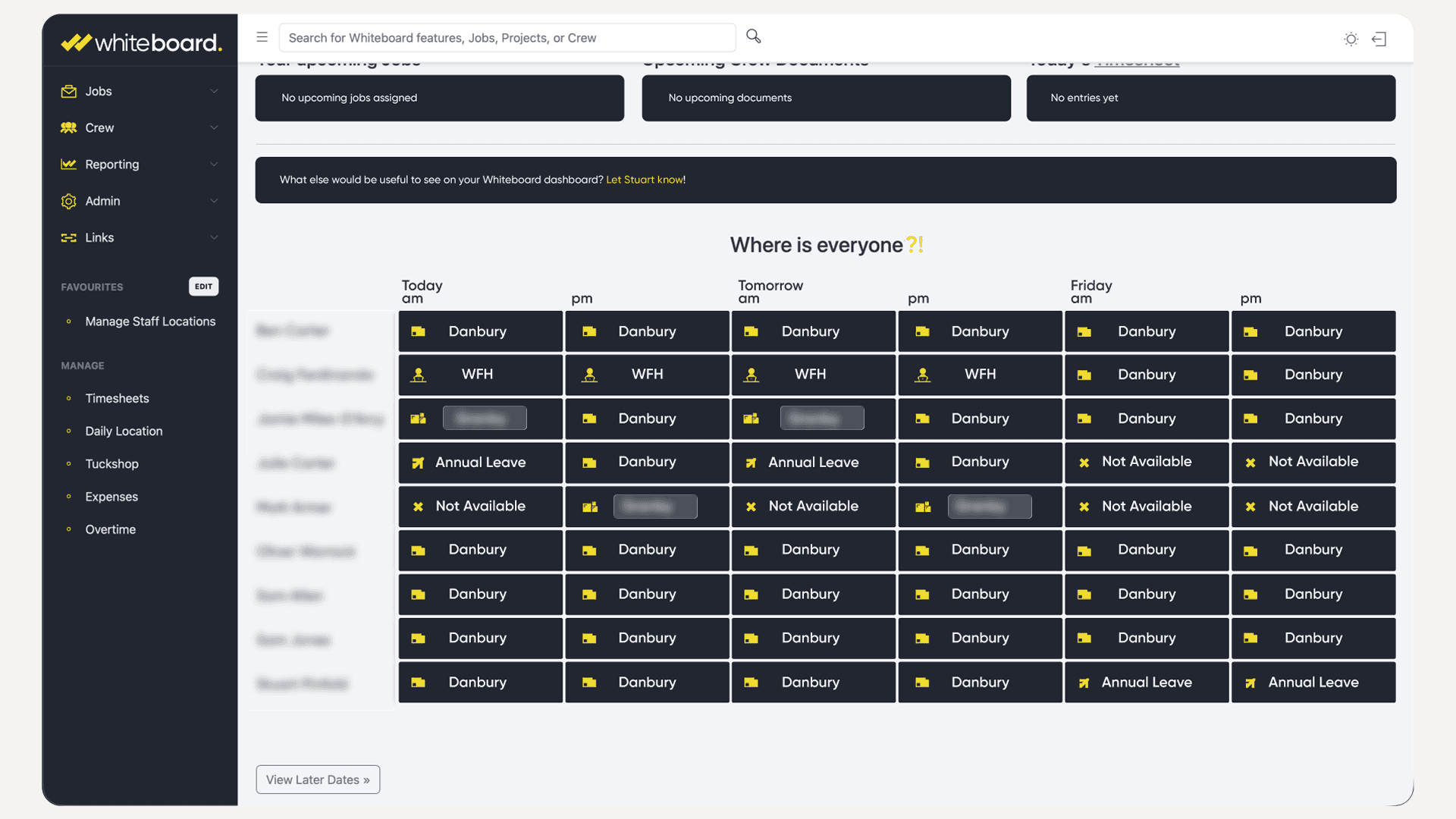Expand the Reporting menu chevron

click(214, 164)
